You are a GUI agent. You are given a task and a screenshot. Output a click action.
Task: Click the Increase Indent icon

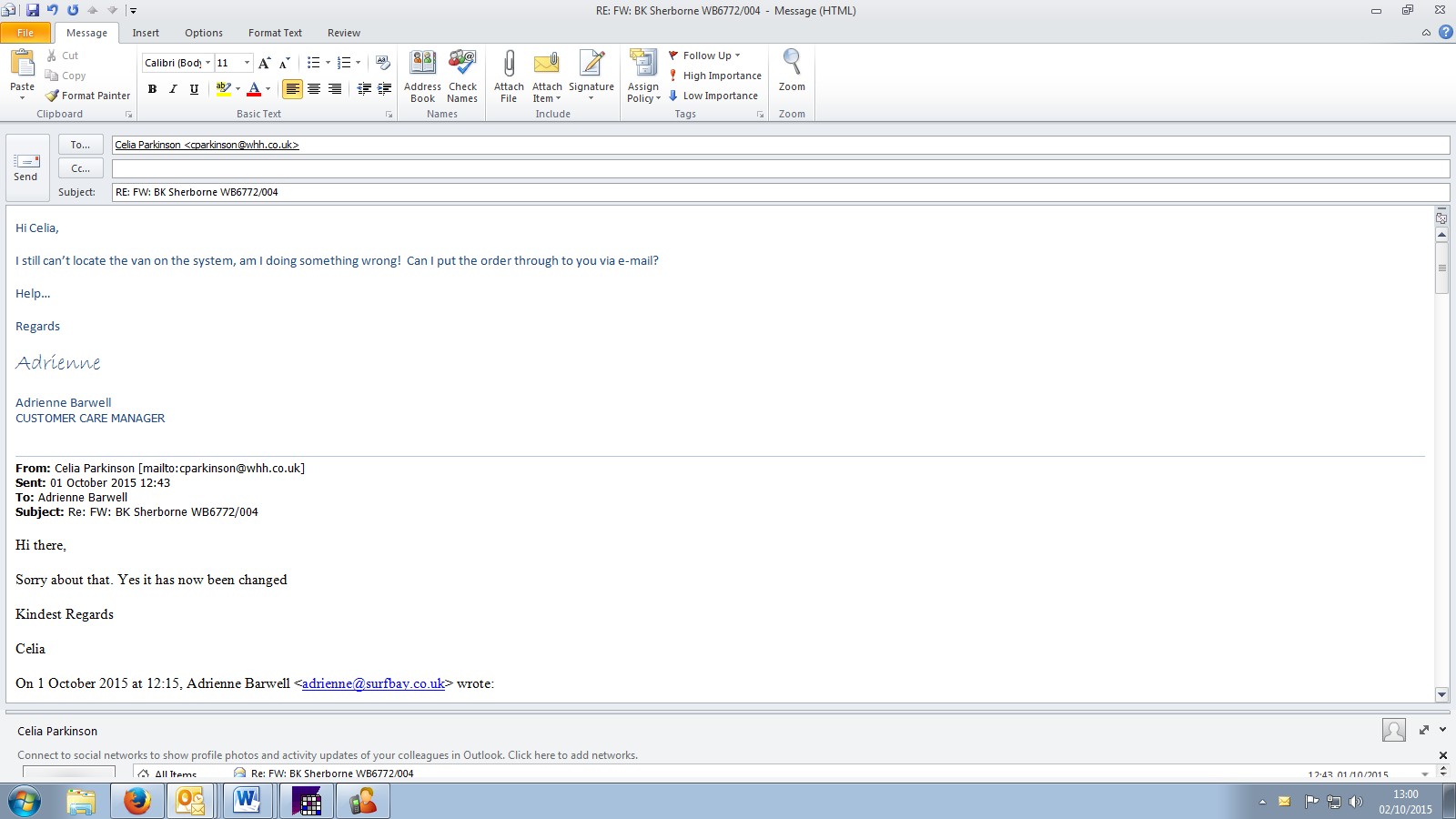385,89
